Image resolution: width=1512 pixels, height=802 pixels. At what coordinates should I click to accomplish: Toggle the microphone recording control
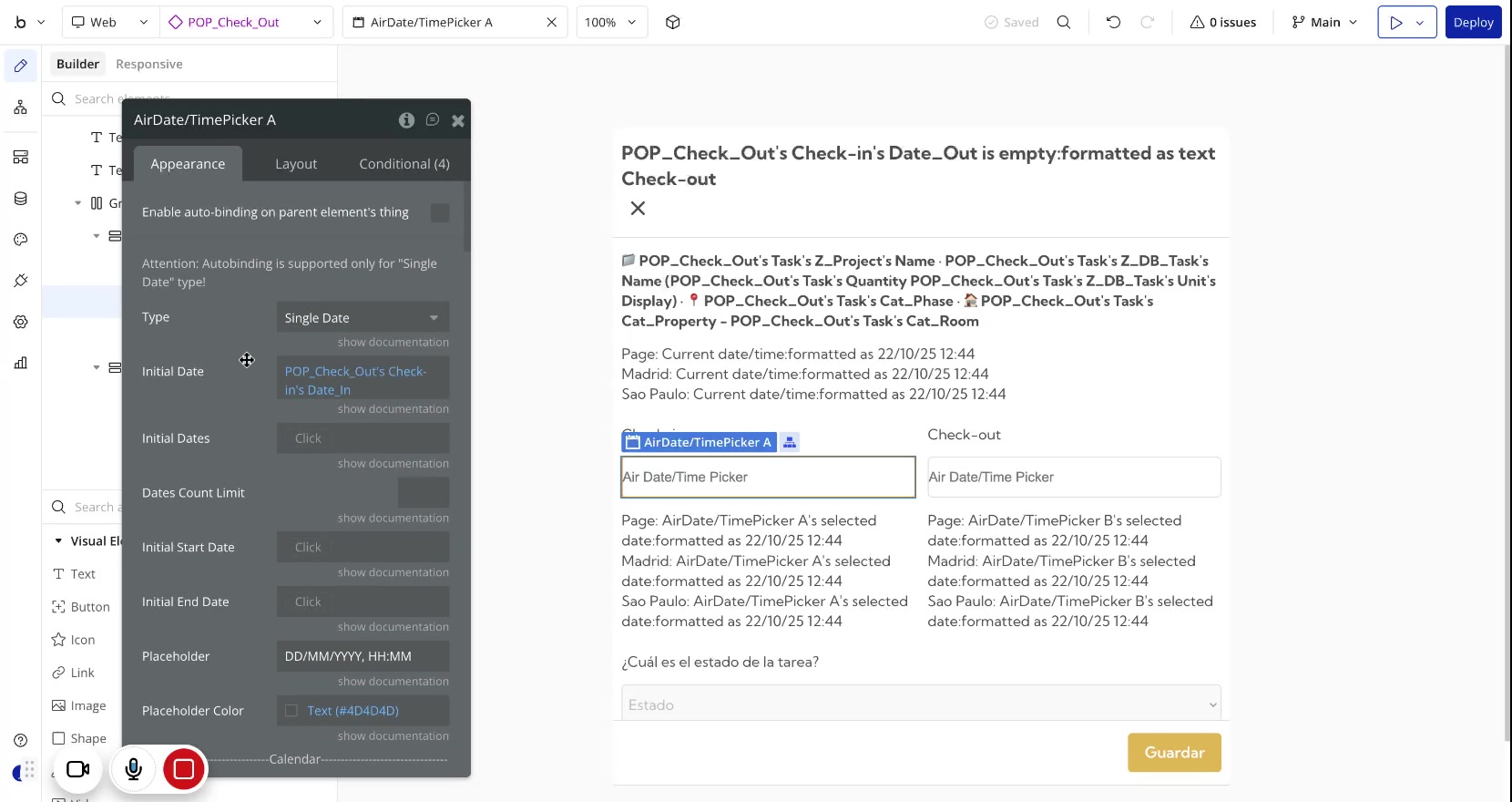click(x=133, y=769)
